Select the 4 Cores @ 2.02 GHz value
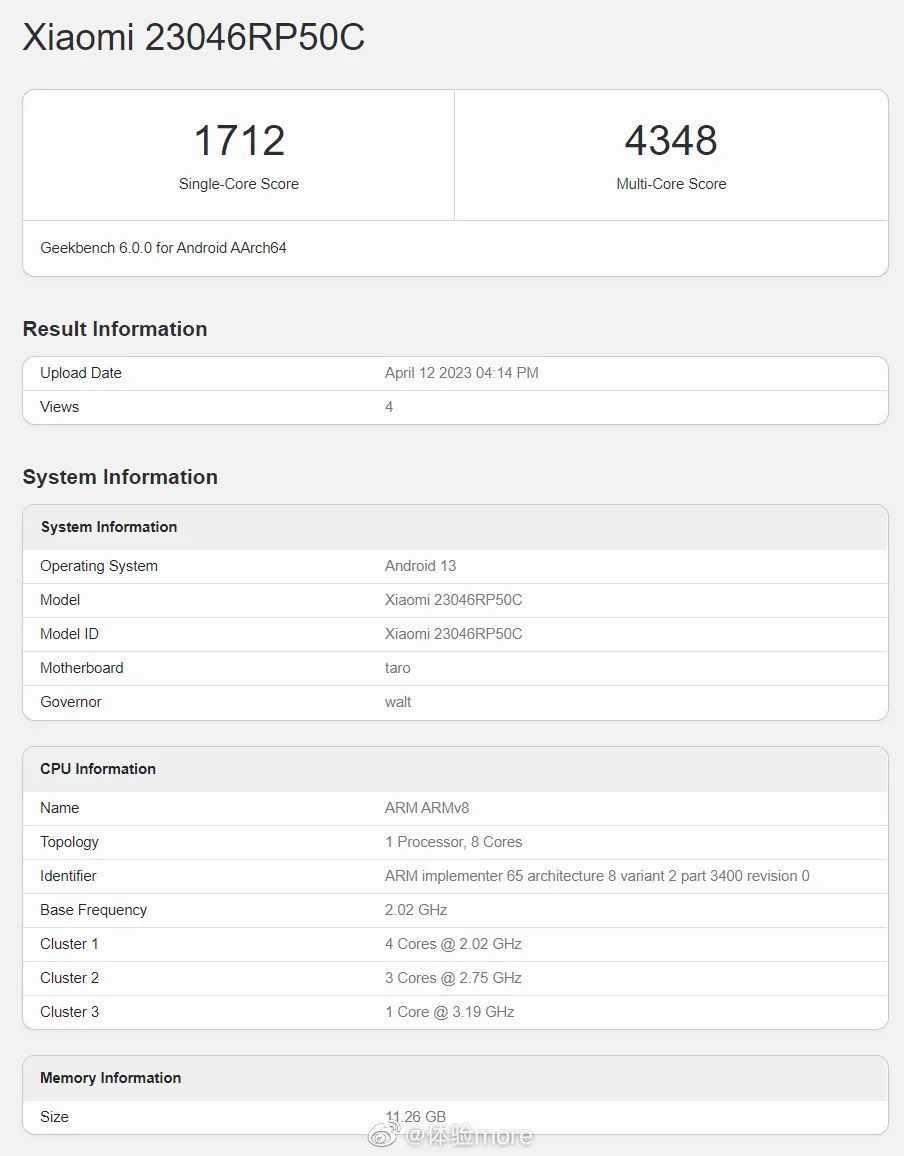904x1156 pixels. tap(453, 944)
